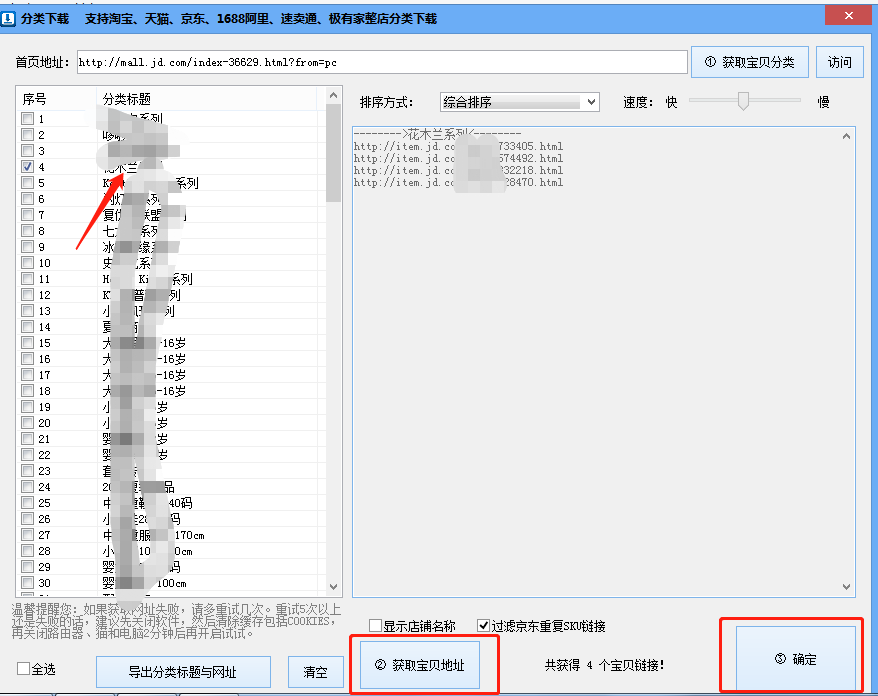Check the checkbox for row 3
The image size is (878, 696).
pyautogui.click(x=27, y=151)
